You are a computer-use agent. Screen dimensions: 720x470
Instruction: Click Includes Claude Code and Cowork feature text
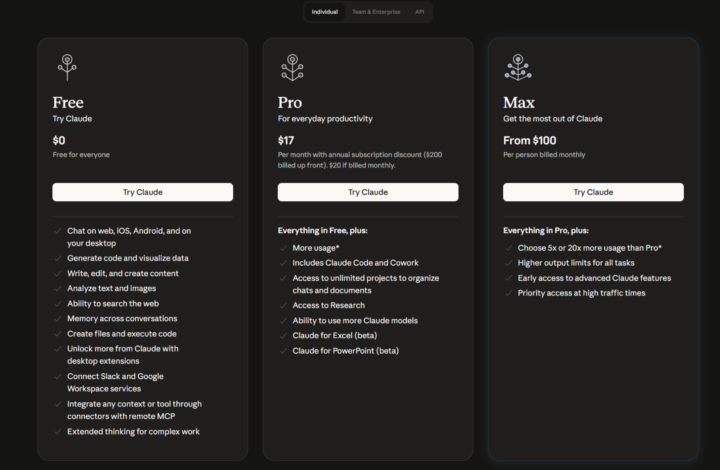point(355,263)
